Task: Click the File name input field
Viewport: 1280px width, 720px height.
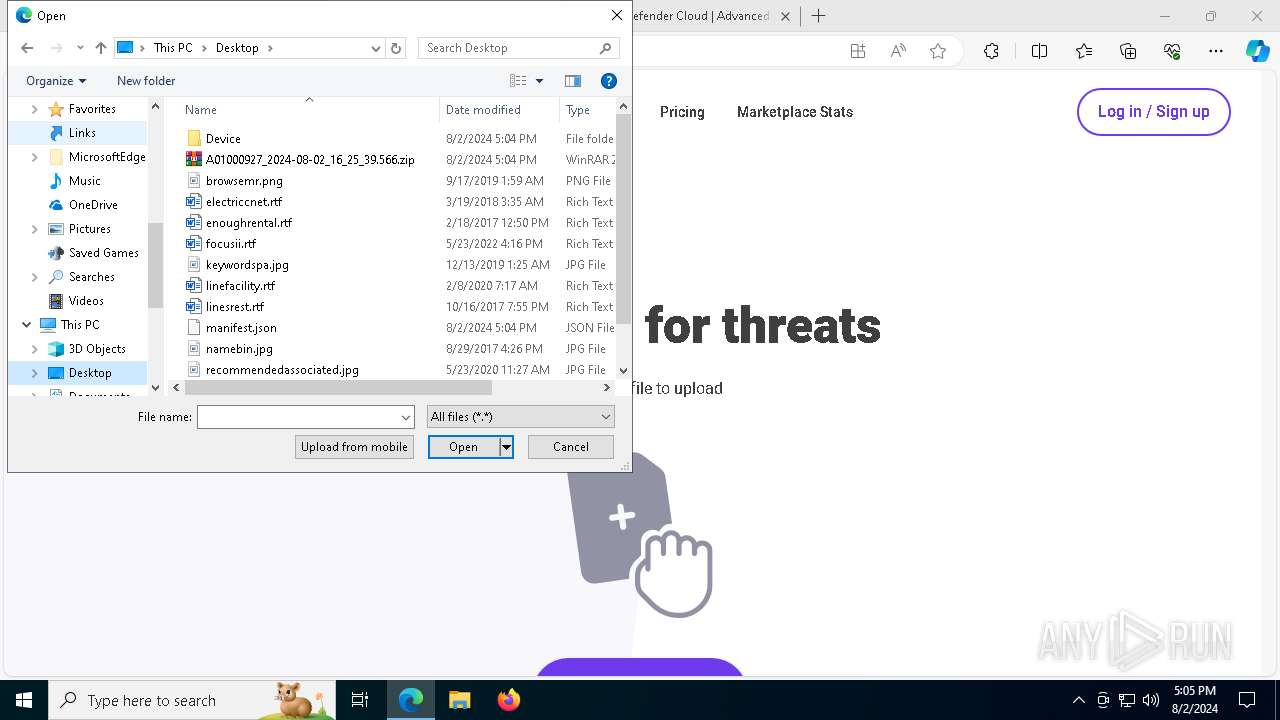Action: (x=298, y=417)
